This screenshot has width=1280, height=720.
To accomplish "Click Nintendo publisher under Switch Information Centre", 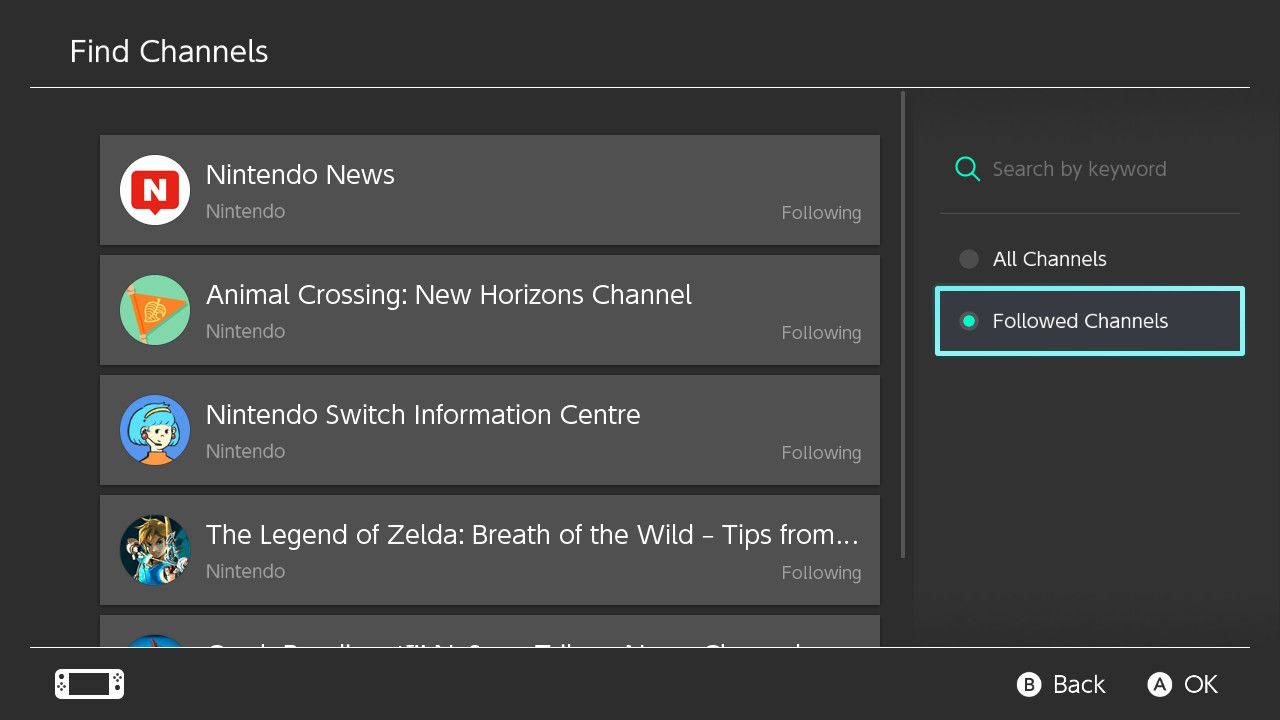I will [x=245, y=451].
